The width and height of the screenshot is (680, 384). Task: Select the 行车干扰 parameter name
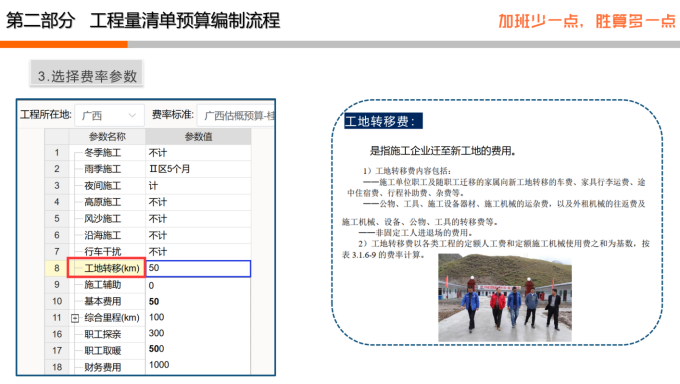(x=103, y=252)
